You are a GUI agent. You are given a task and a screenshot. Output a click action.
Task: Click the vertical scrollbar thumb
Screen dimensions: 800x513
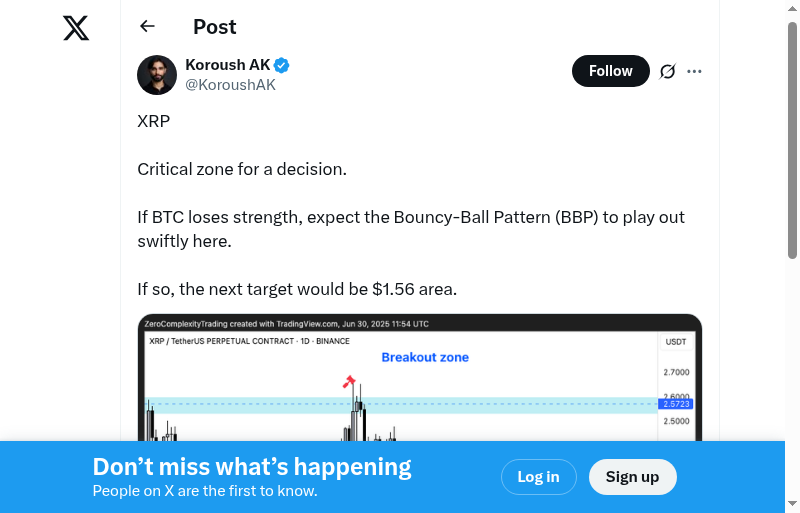click(x=792, y=140)
